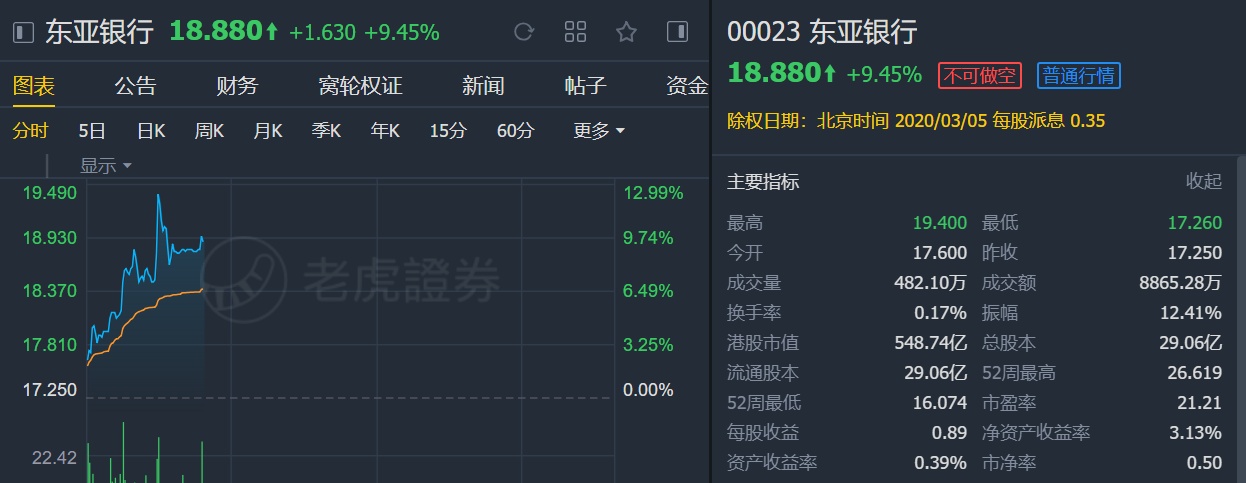Select the 月K chart period

[x=268, y=131]
